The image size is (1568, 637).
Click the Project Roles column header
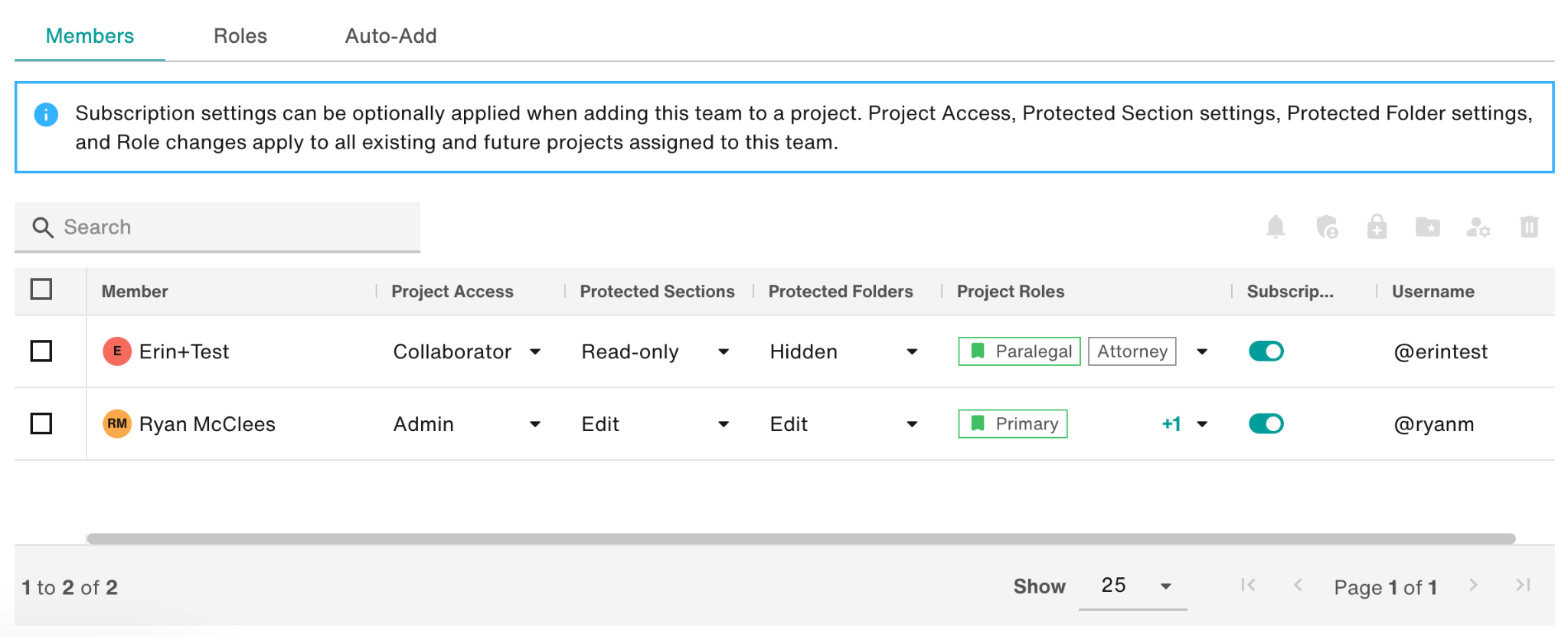1011,292
